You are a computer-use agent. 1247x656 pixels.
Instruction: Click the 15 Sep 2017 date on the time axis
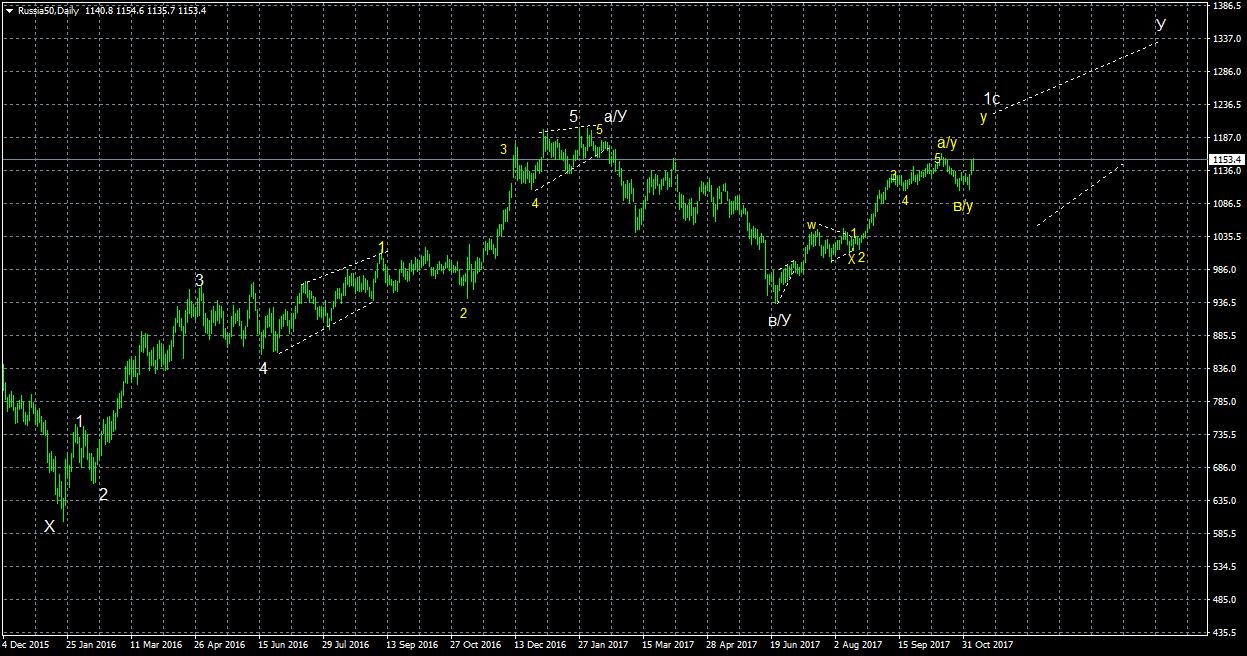pyautogui.click(x=924, y=646)
